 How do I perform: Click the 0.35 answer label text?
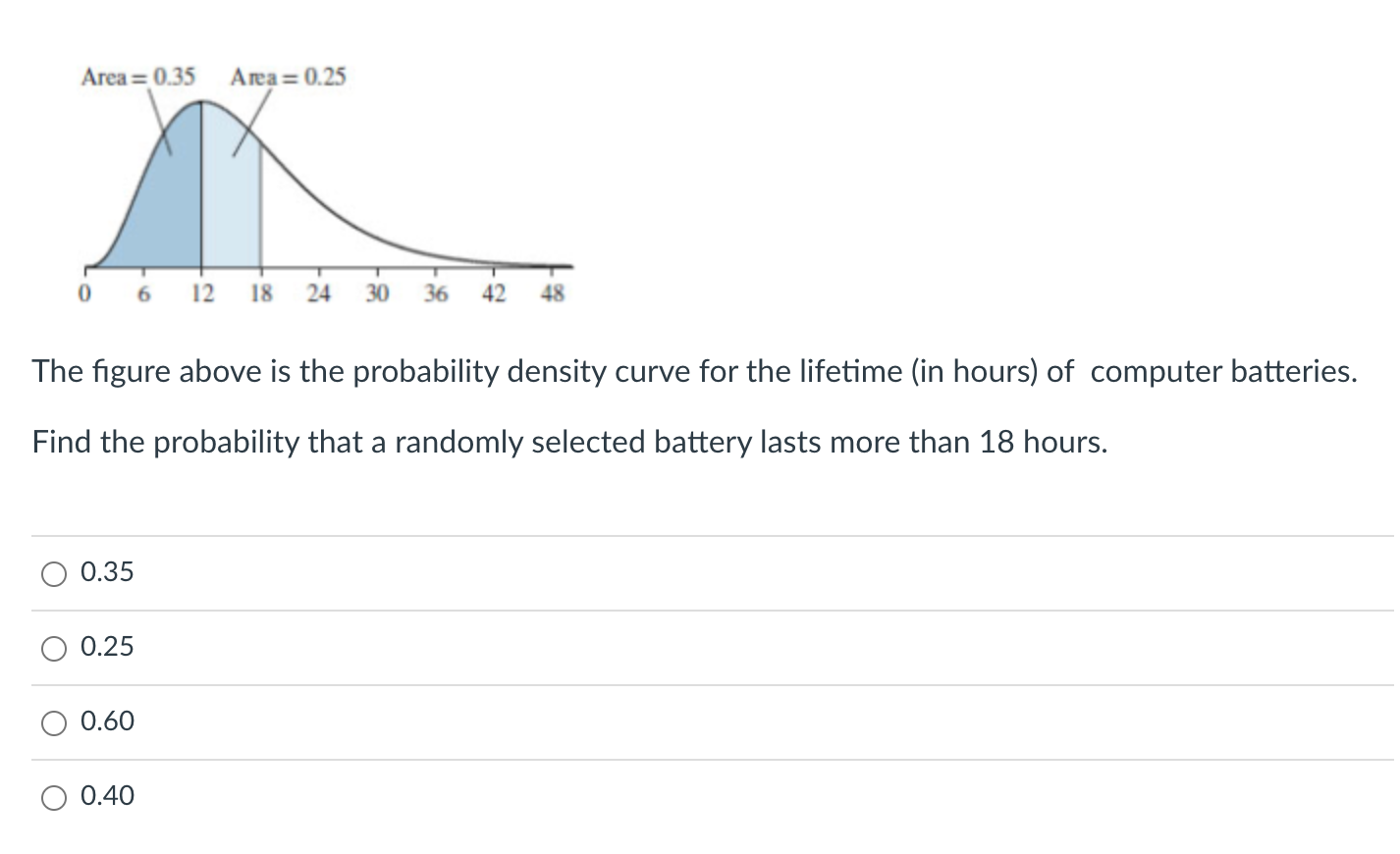pos(107,572)
